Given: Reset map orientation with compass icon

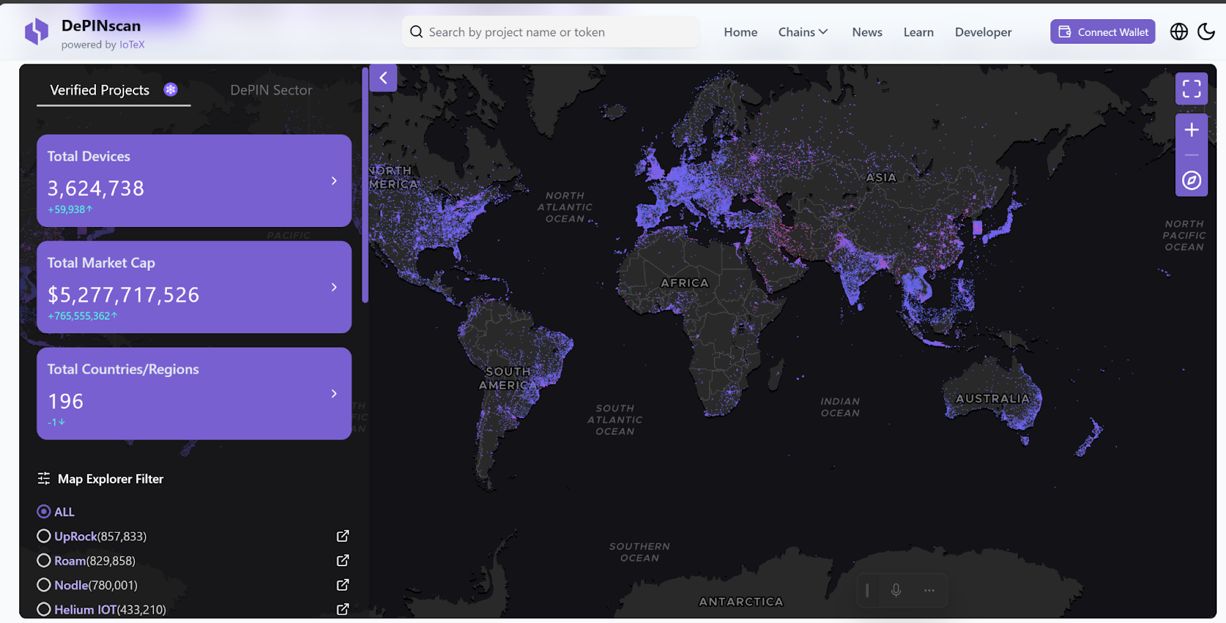Looking at the screenshot, I should tap(1191, 180).
